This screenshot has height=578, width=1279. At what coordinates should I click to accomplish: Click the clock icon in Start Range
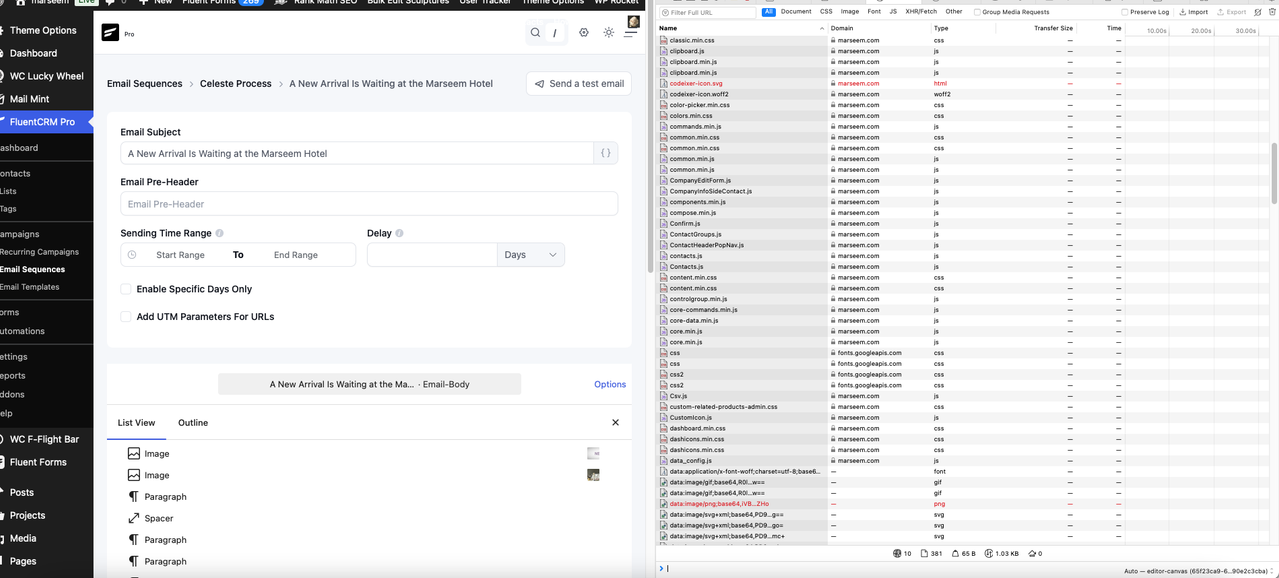coord(132,255)
